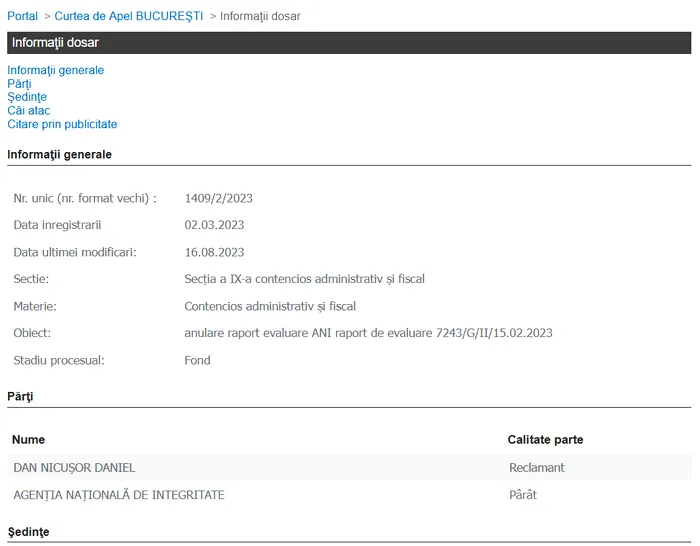Viewport: 700px width, 546px height.
Task: Jump to Informații generale anchor link
Action: [x=55, y=70]
